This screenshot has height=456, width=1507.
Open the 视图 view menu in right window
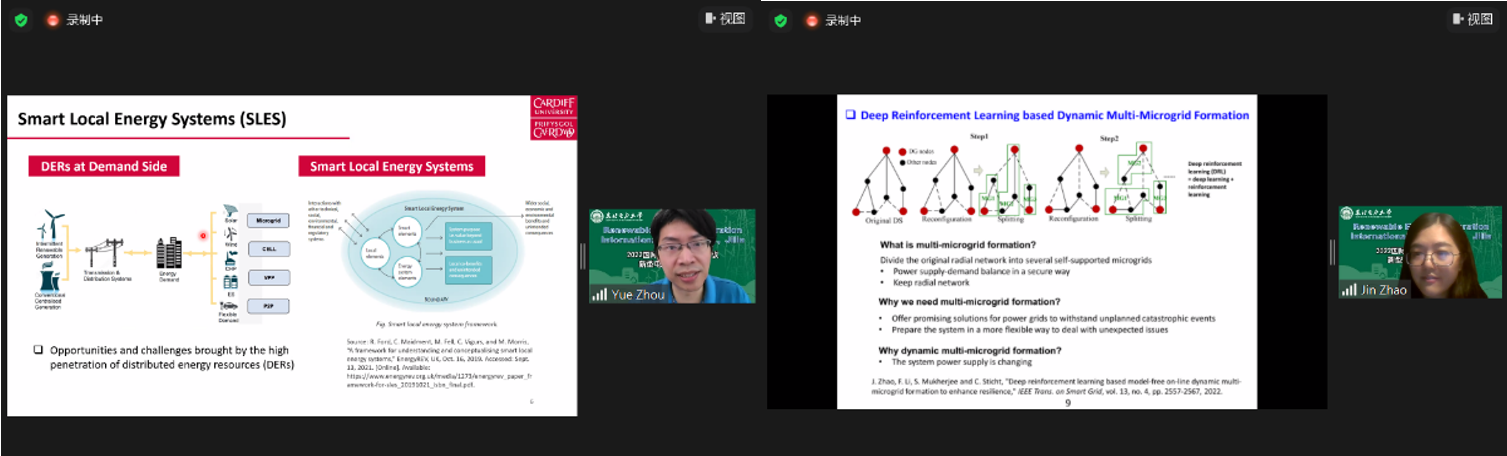point(1475,19)
